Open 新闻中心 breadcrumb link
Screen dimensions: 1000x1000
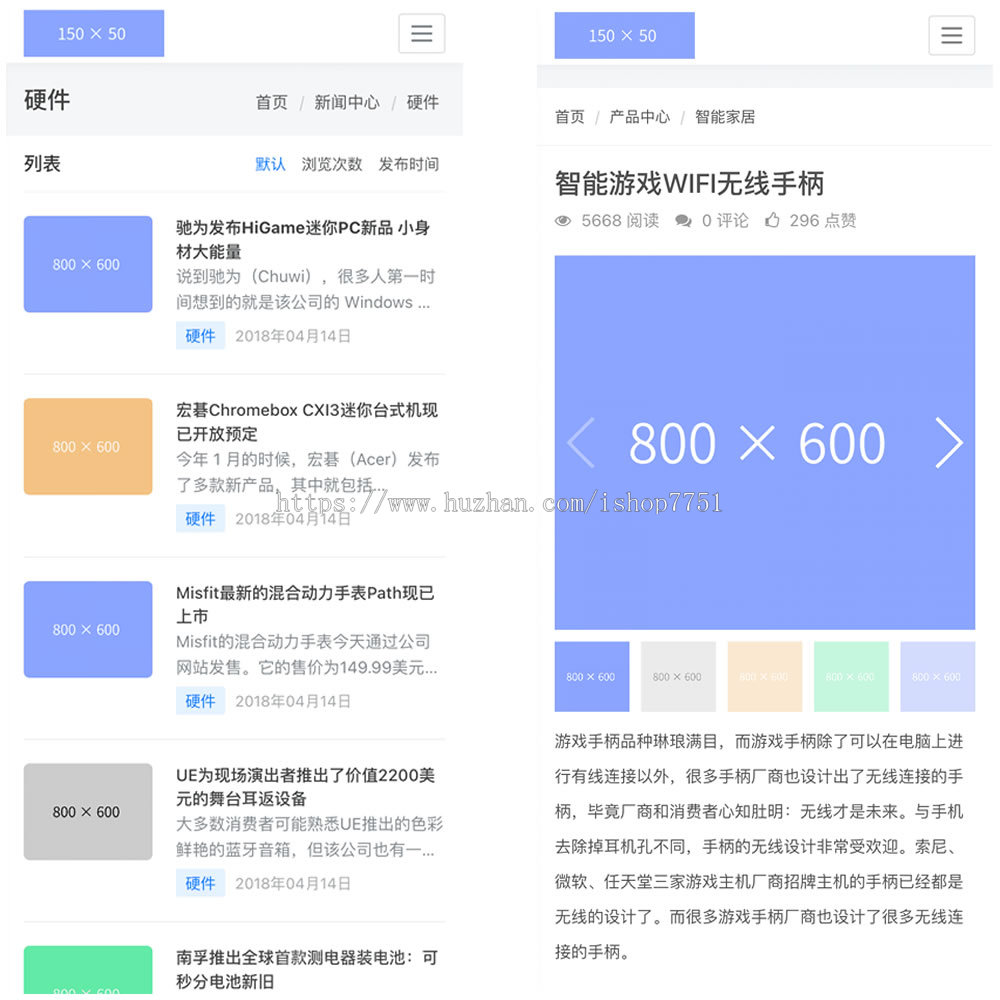(x=346, y=102)
